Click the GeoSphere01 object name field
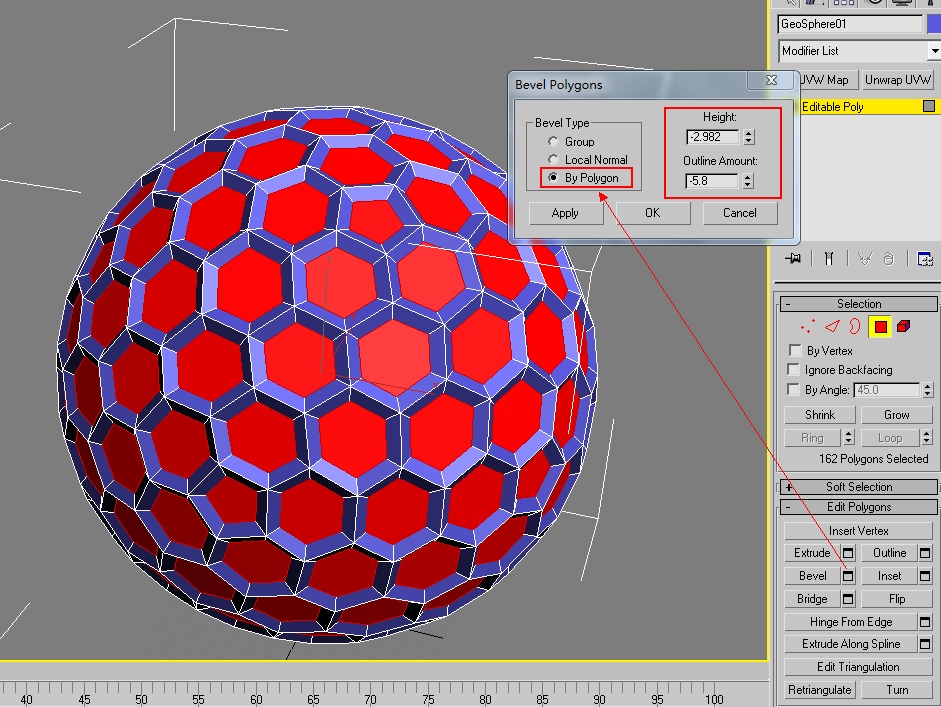 pos(850,24)
